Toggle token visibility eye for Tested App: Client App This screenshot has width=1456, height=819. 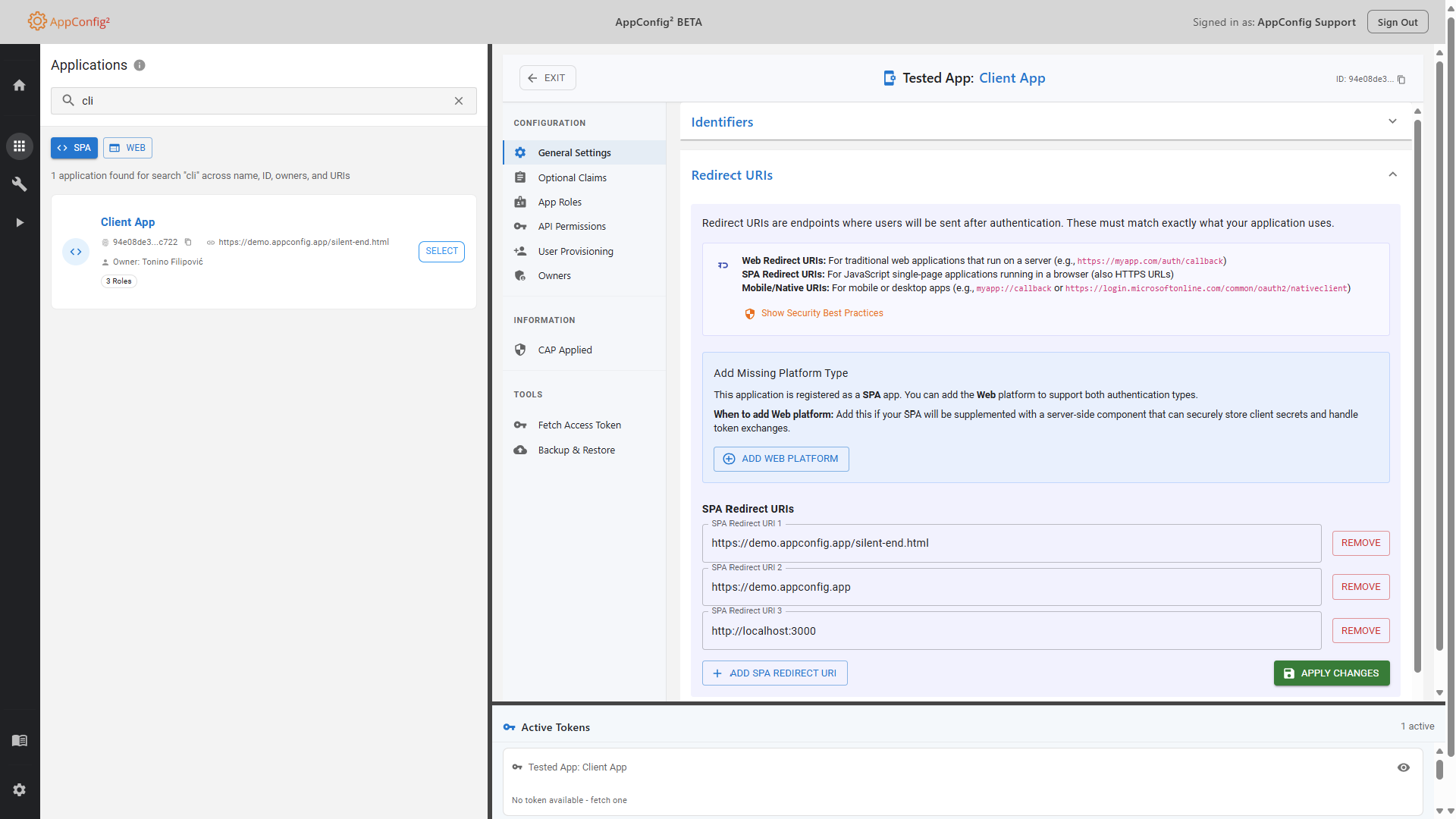(1404, 767)
